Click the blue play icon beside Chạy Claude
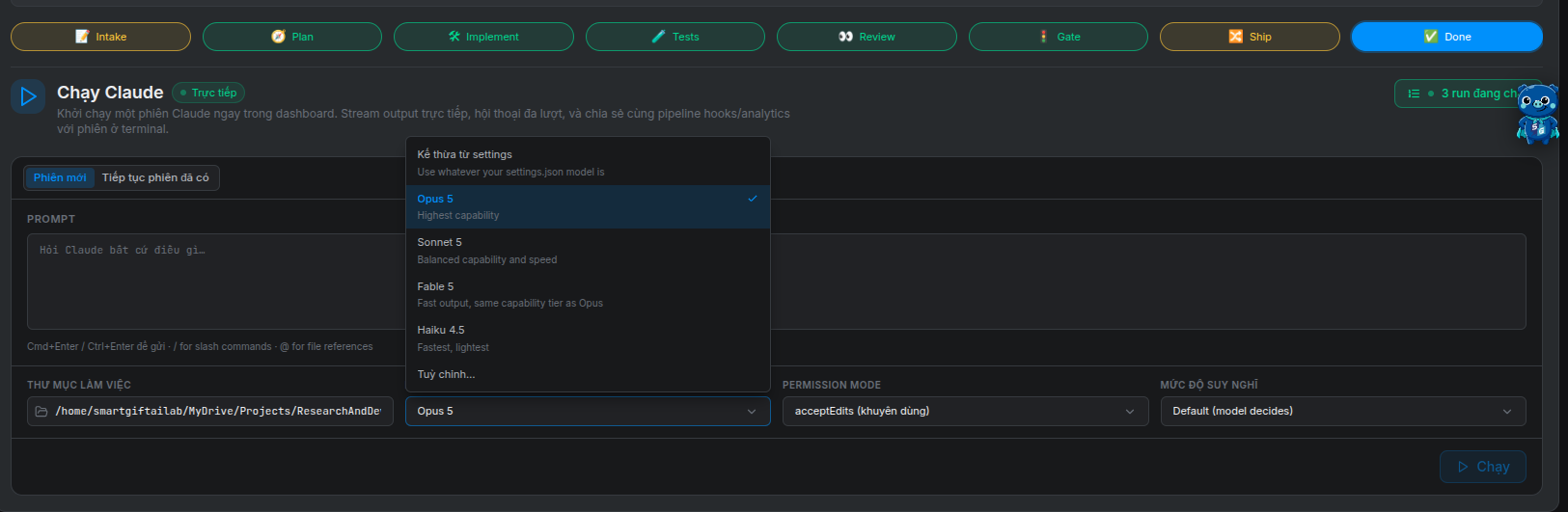This screenshot has width=1568, height=512. (28, 96)
